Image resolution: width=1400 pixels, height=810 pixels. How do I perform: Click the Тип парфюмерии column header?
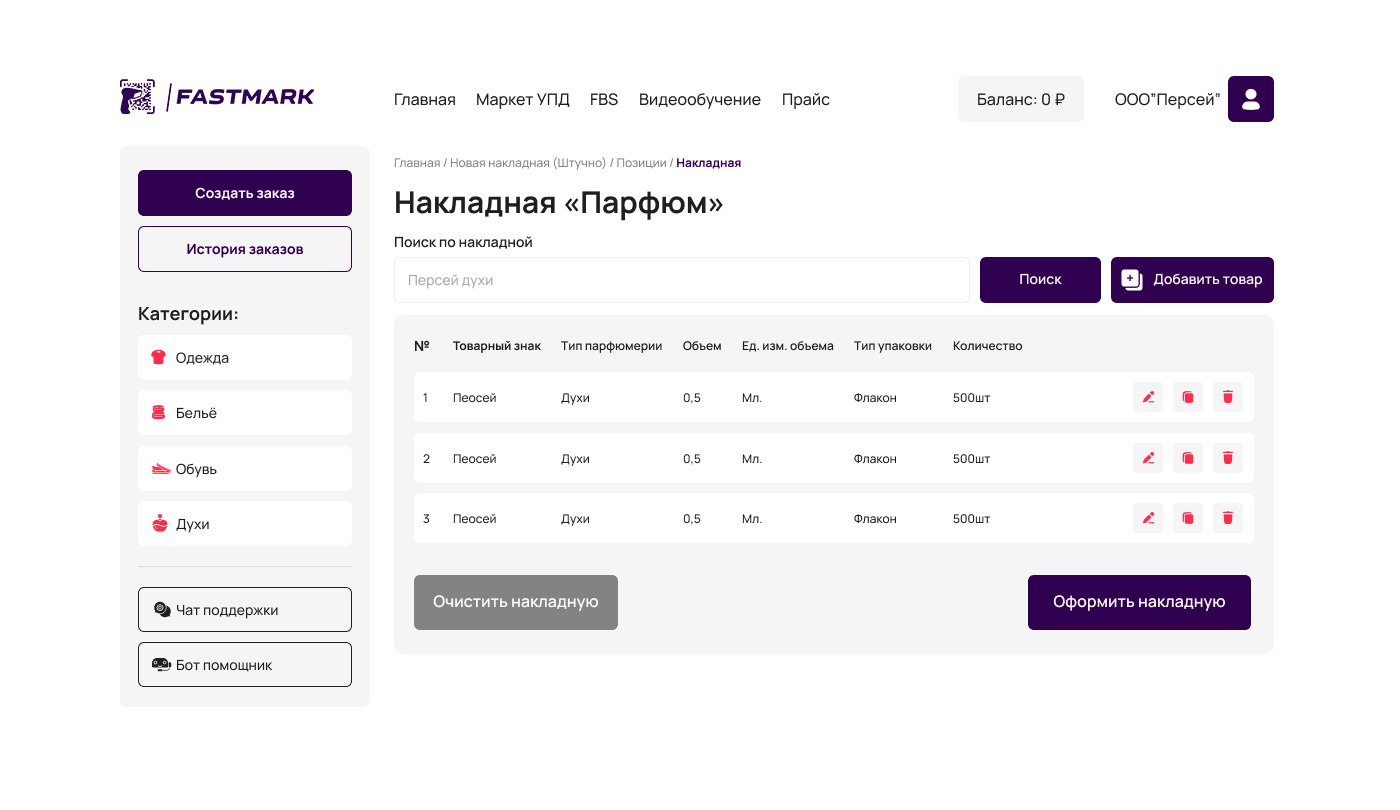click(x=612, y=346)
